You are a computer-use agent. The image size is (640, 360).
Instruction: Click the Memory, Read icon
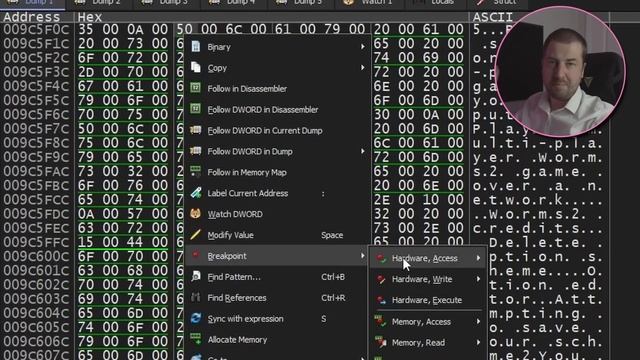[381, 342]
